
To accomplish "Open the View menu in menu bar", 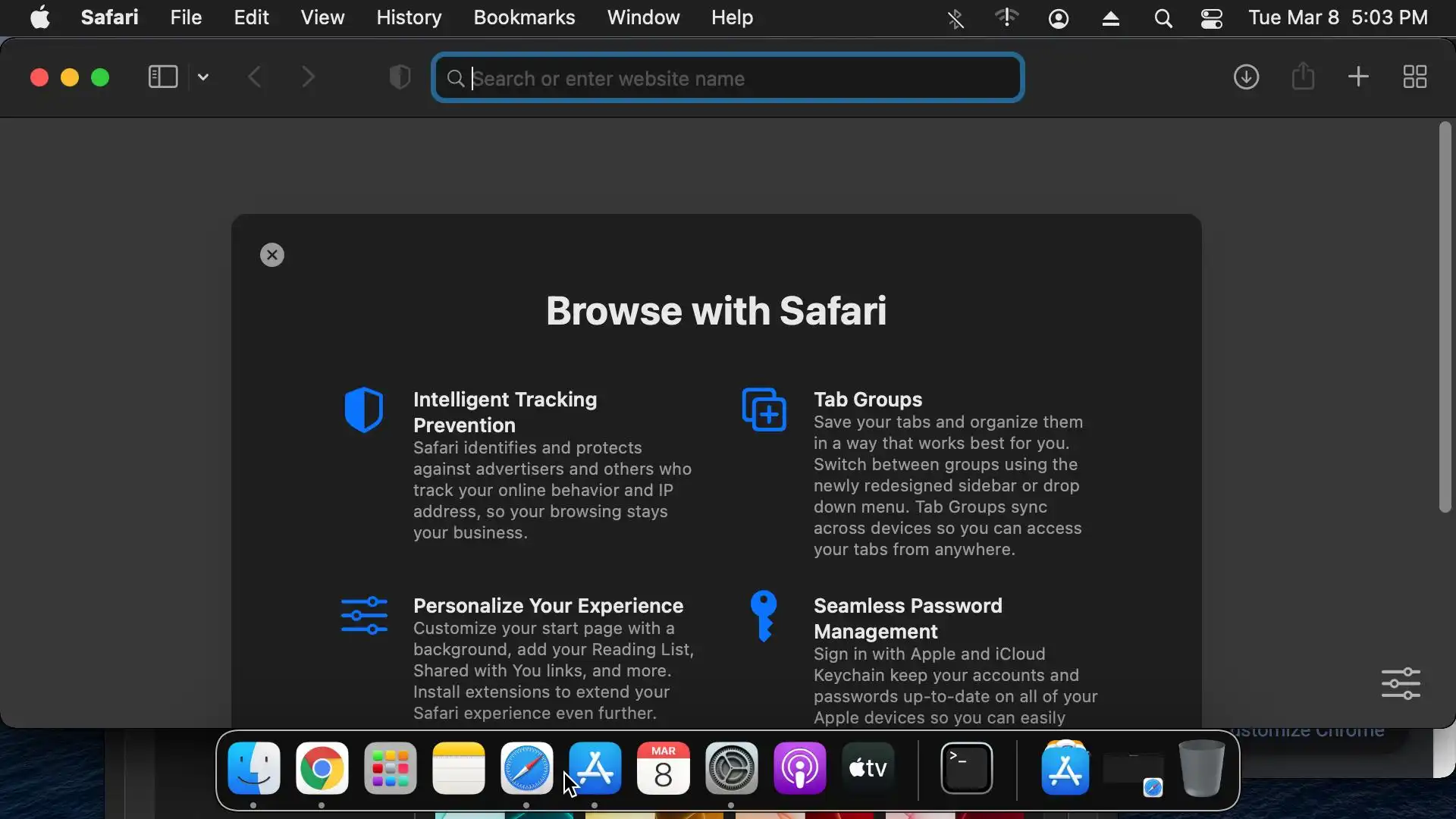I will (322, 17).
